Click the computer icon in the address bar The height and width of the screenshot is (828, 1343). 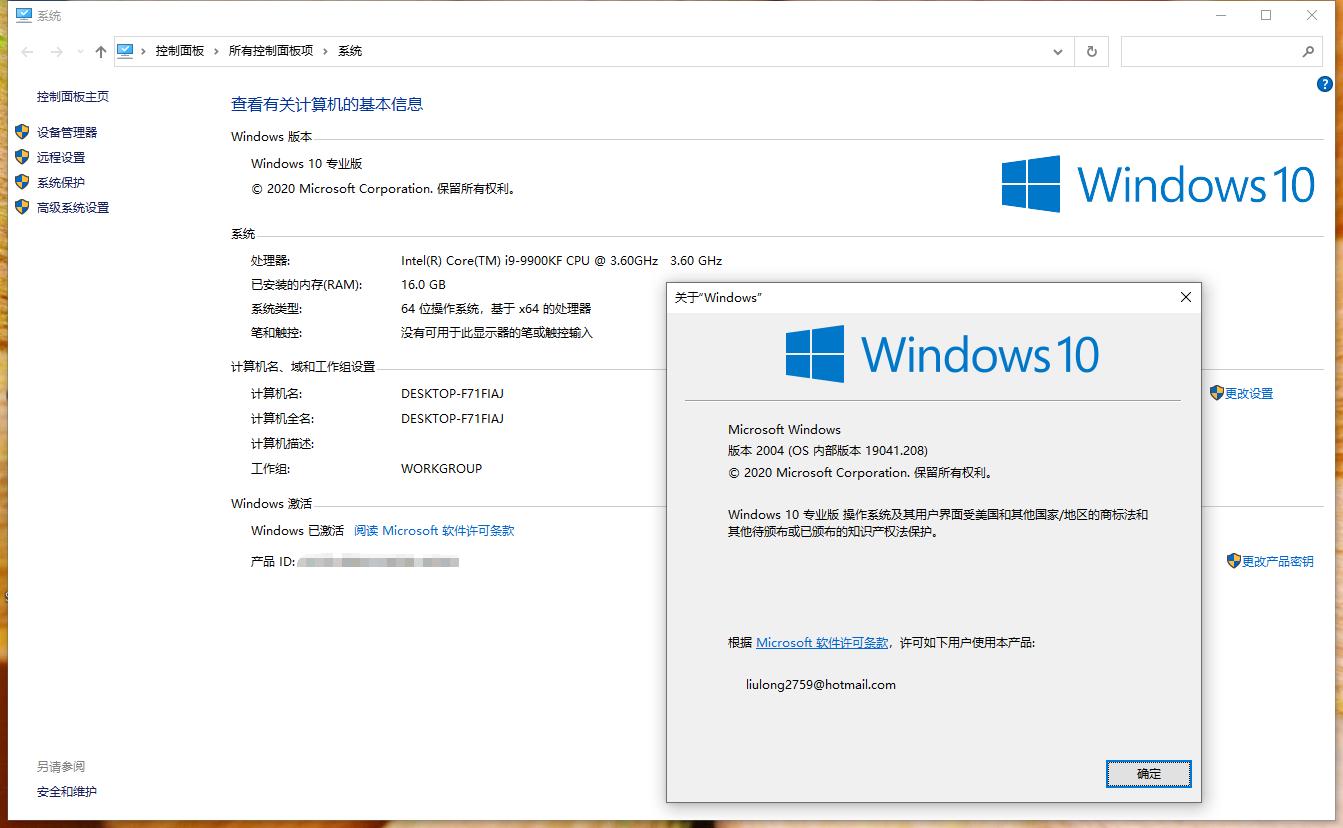tap(125, 51)
